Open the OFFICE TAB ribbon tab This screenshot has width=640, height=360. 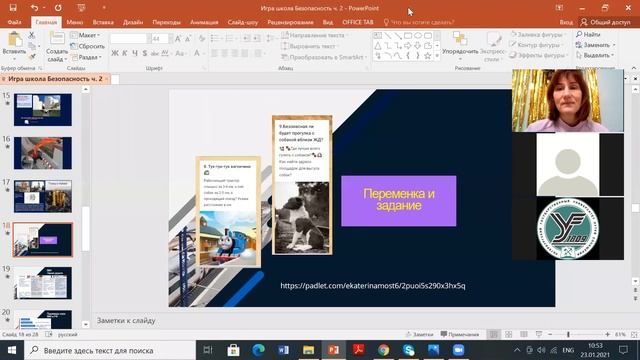pyautogui.click(x=358, y=22)
